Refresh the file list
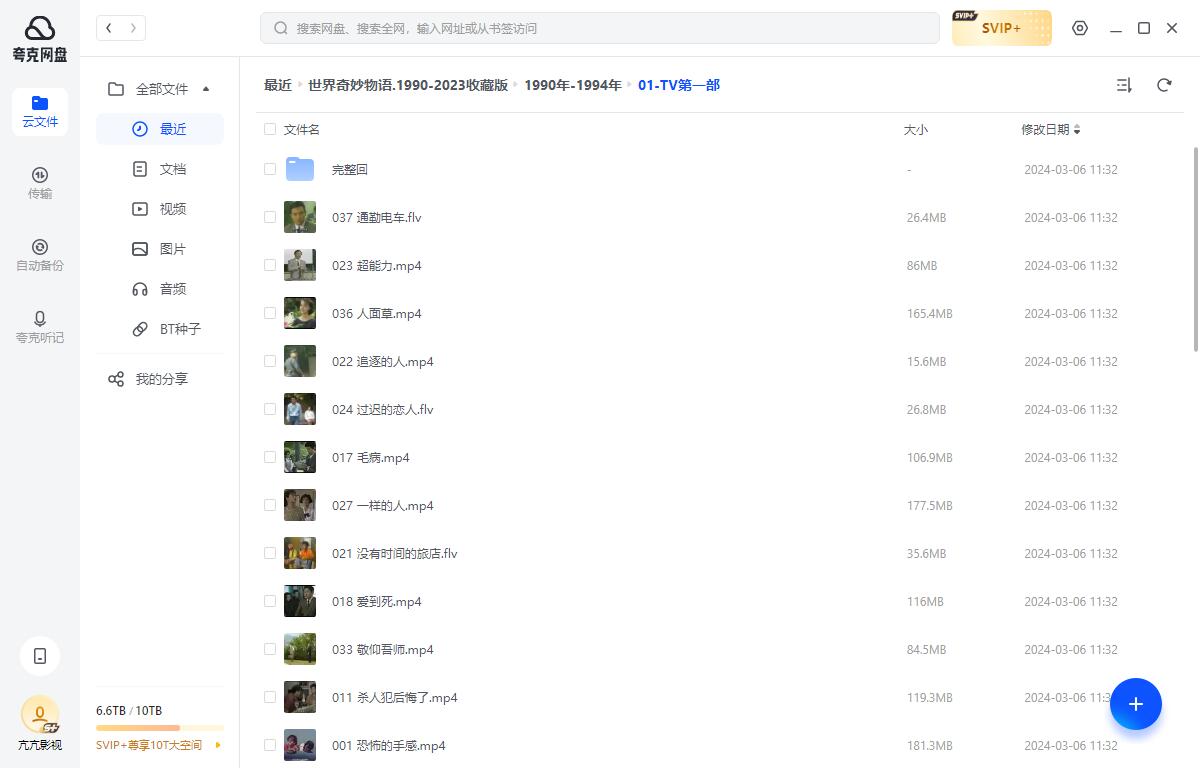Screen dimensions: 1200x768 [1164, 85]
